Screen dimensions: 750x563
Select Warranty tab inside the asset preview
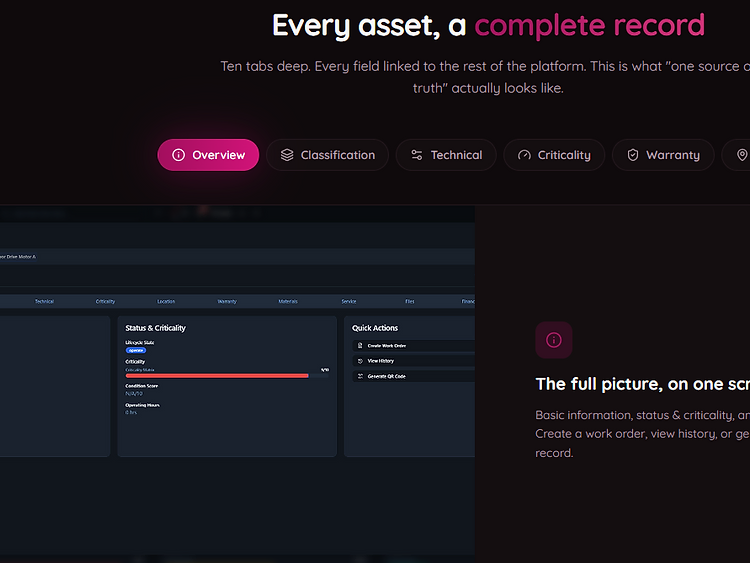(227, 301)
